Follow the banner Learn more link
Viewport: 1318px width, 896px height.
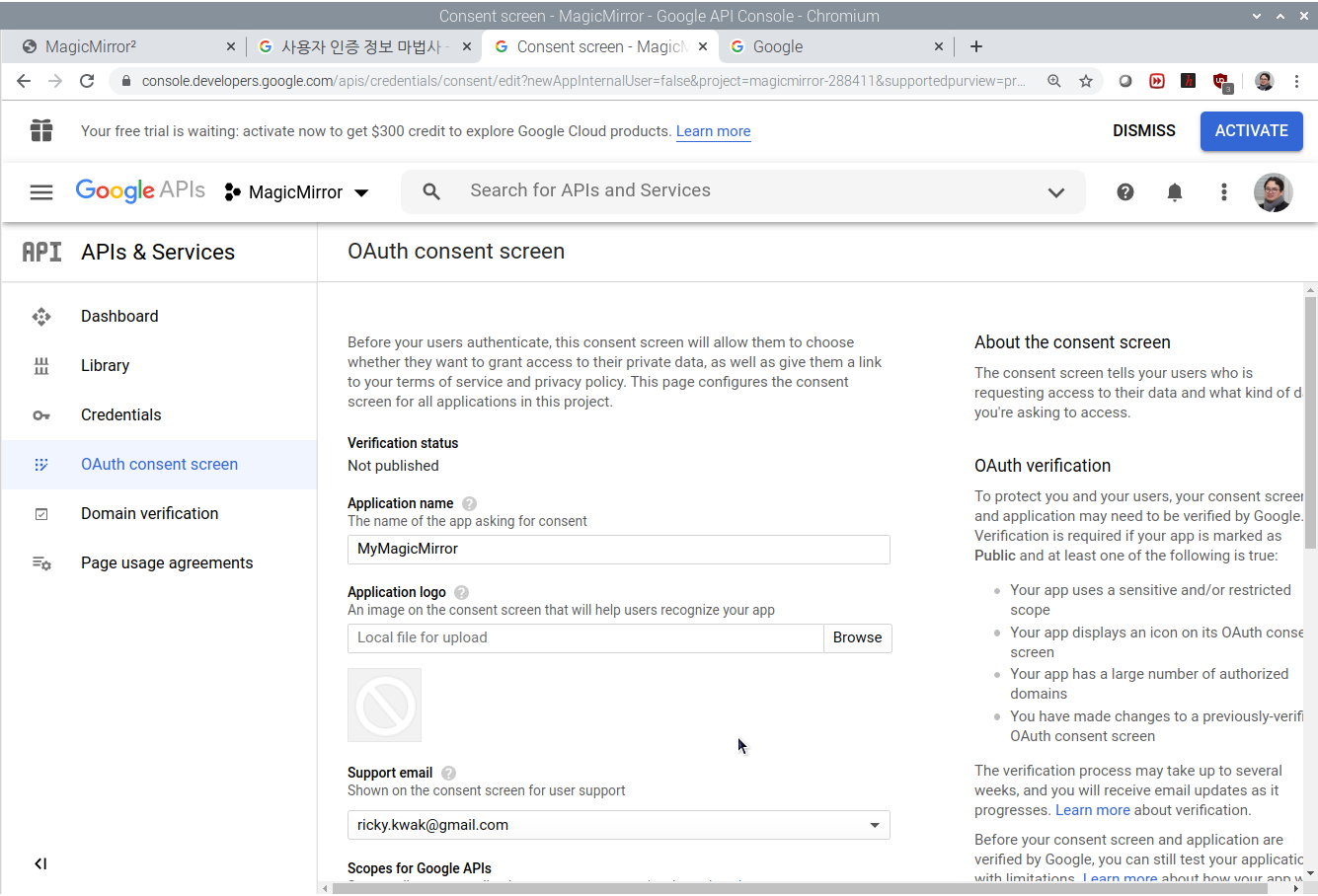(713, 131)
